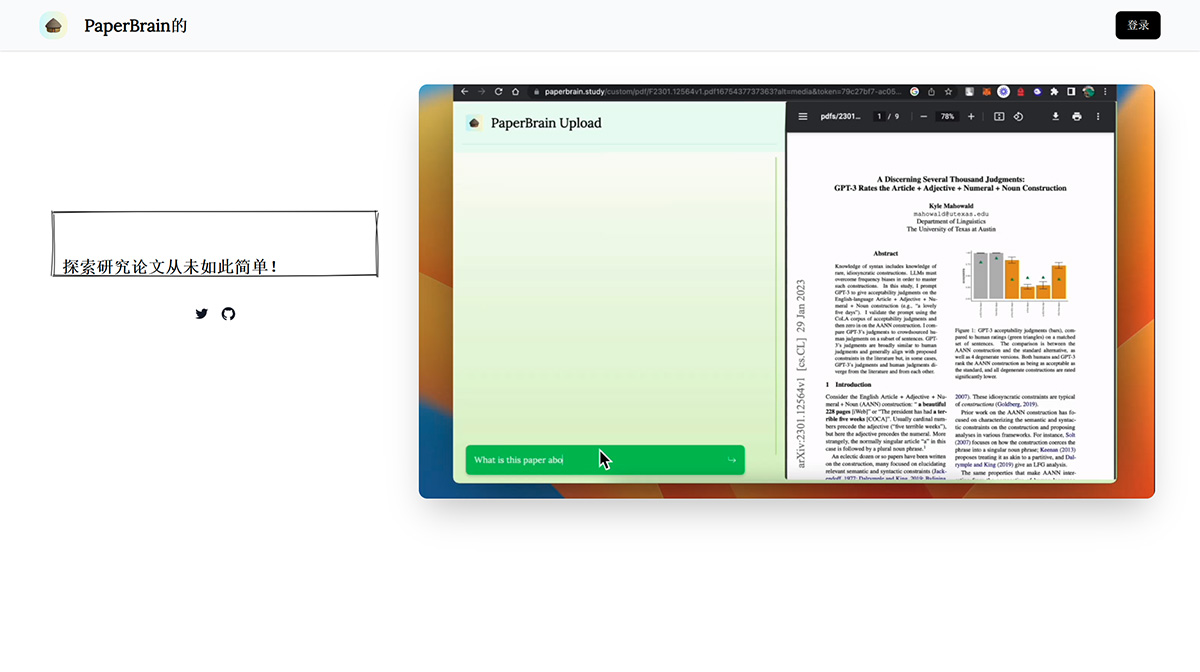Adjust the 78% zoom level control
Viewport: 1200px width, 672px height.
tap(946, 116)
